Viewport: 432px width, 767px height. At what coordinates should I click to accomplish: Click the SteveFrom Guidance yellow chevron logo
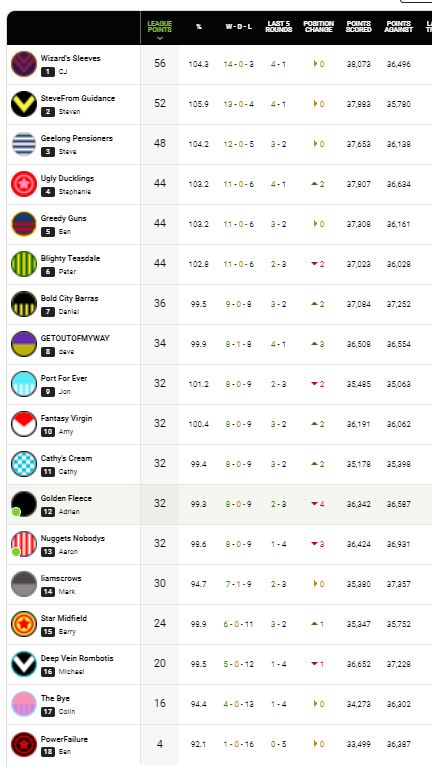[x=24, y=104]
